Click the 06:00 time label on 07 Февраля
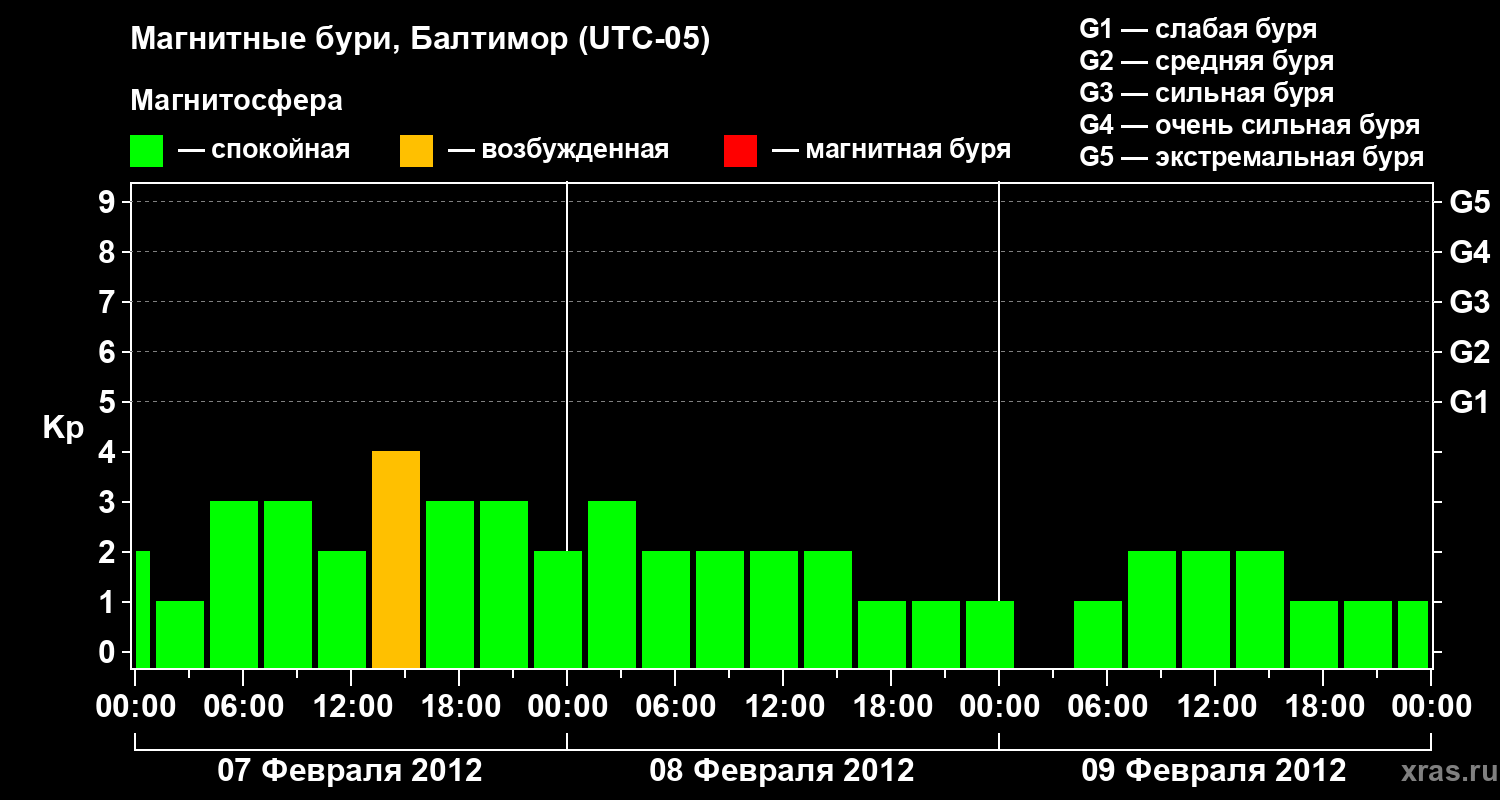Image resolution: width=1500 pixels, height=800 pixels. [243, 707]
